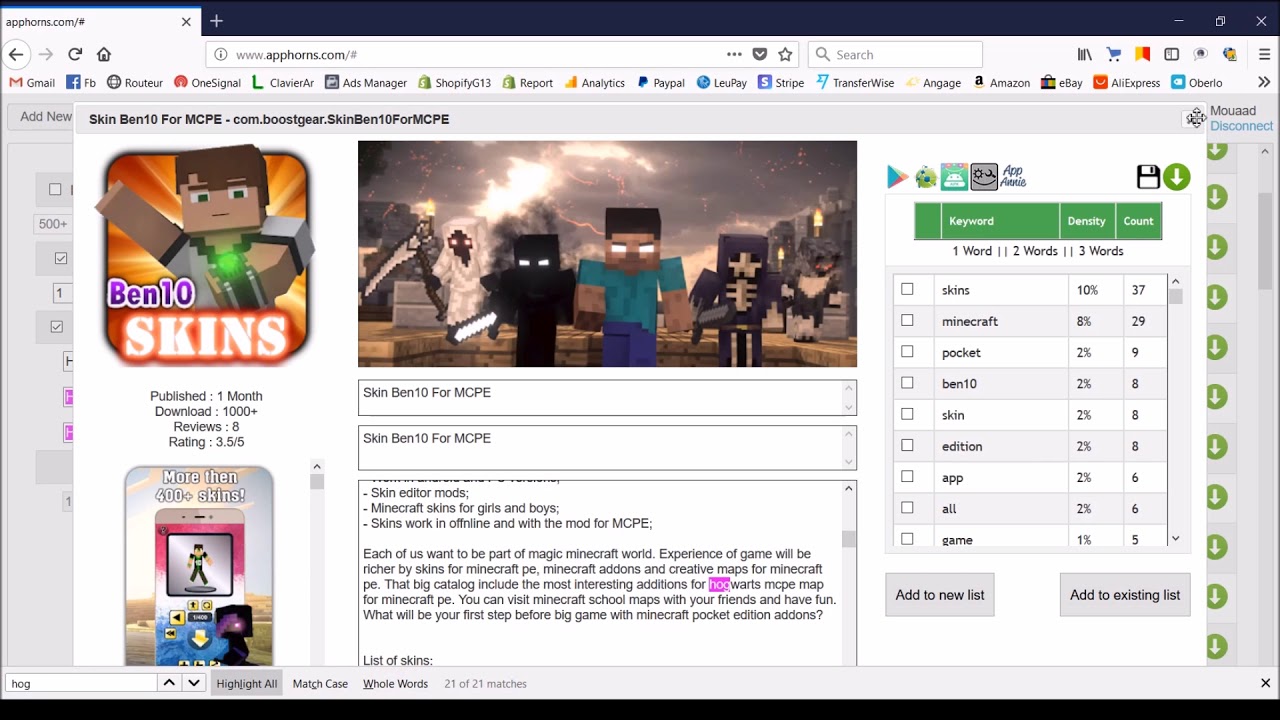Click the orange bookmark extension icon

pyautogui.click(x=1142, y=54)
